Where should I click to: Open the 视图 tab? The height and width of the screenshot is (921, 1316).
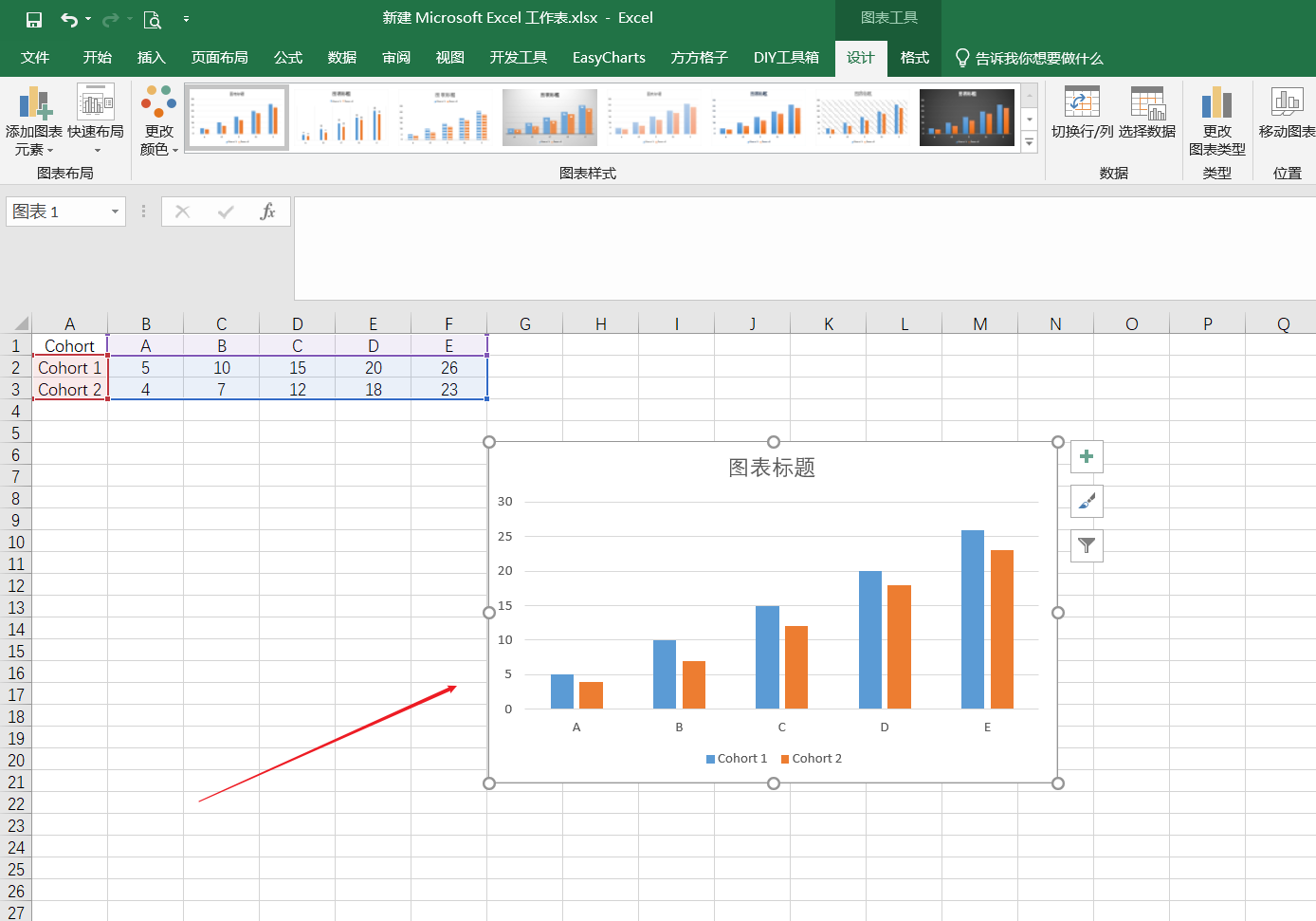(x=450, y=58)
